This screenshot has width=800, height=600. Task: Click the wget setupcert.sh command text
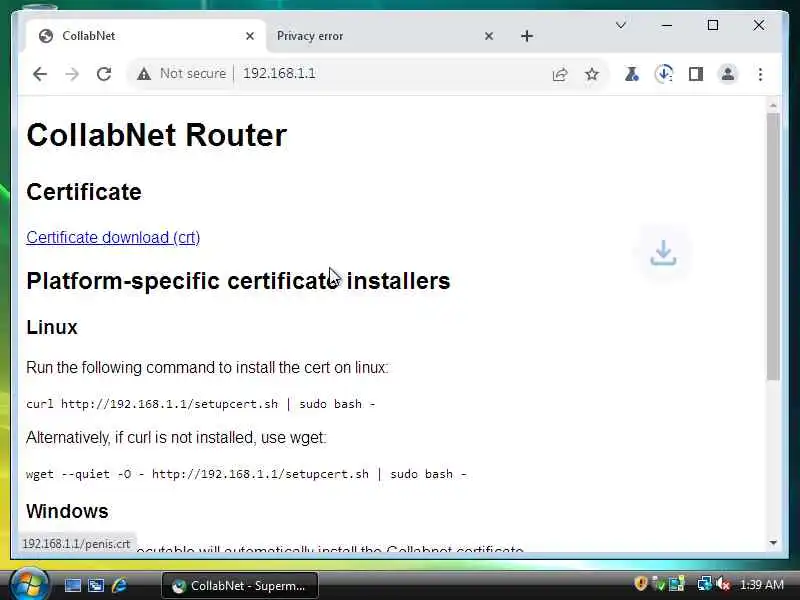[x=246, y=474]
